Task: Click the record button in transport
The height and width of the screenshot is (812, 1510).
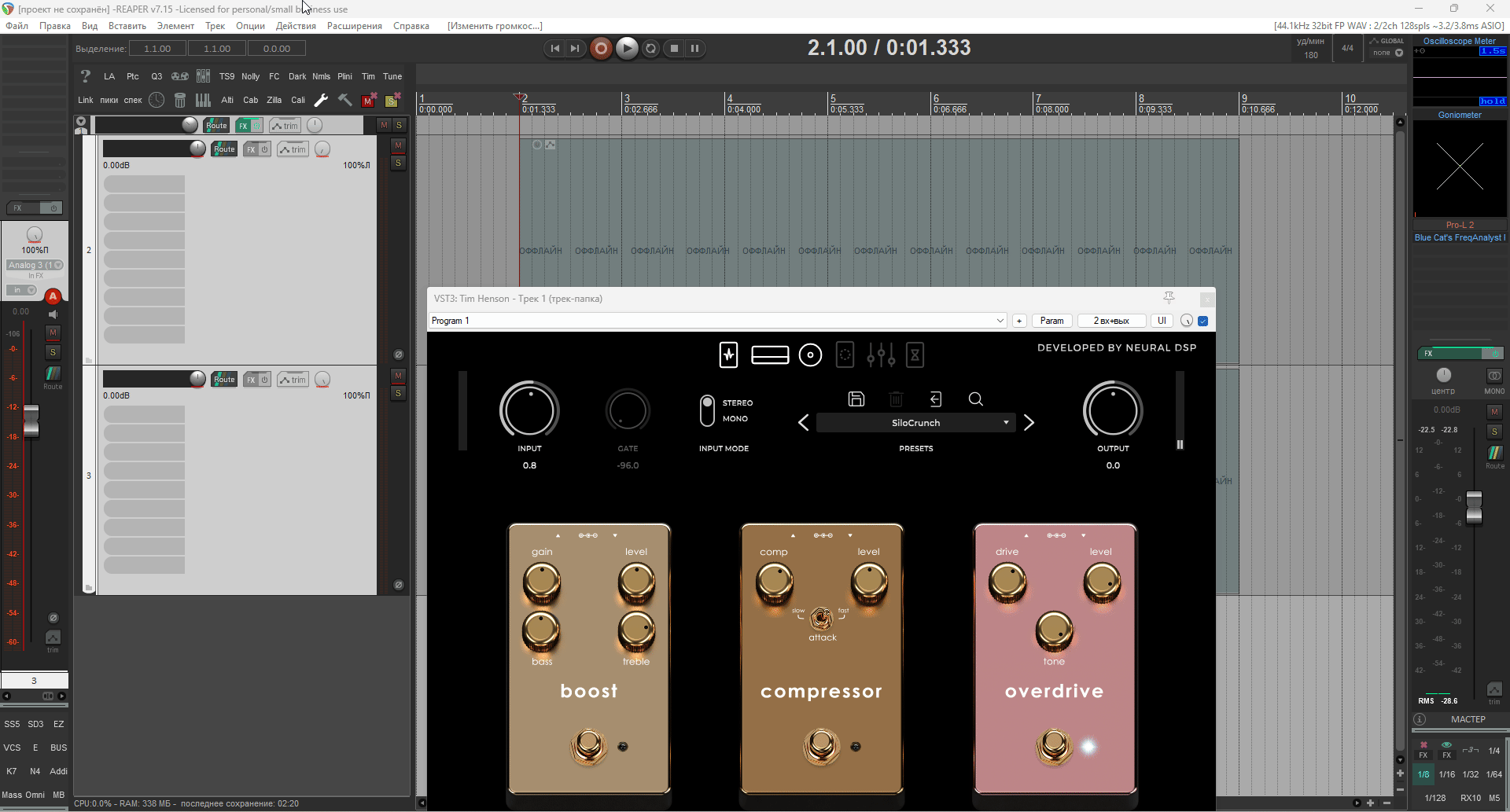Action: (601, 48)
